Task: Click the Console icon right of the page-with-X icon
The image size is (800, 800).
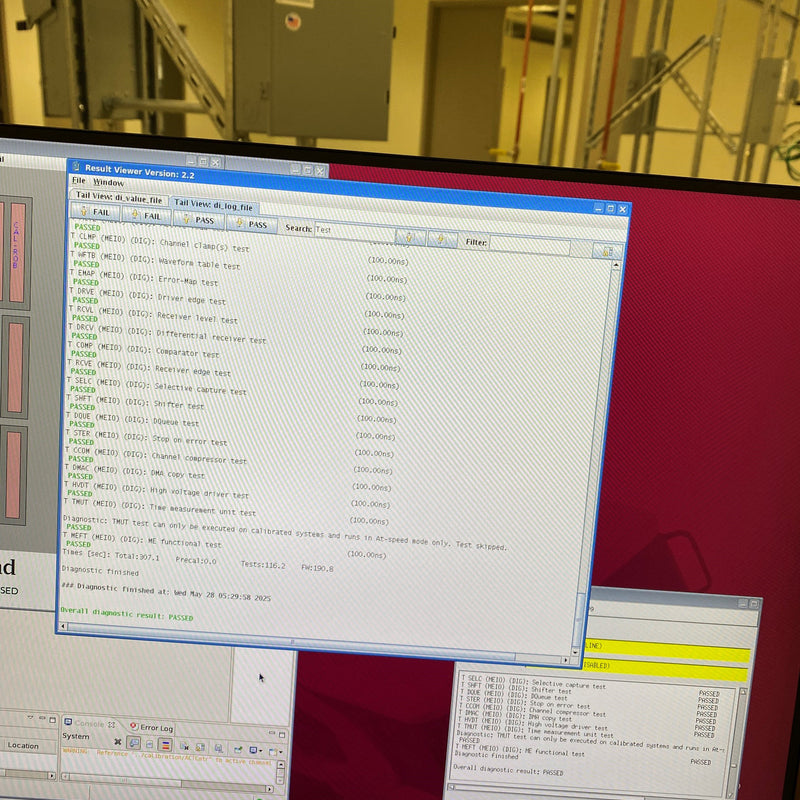Action: coord(200,747)
